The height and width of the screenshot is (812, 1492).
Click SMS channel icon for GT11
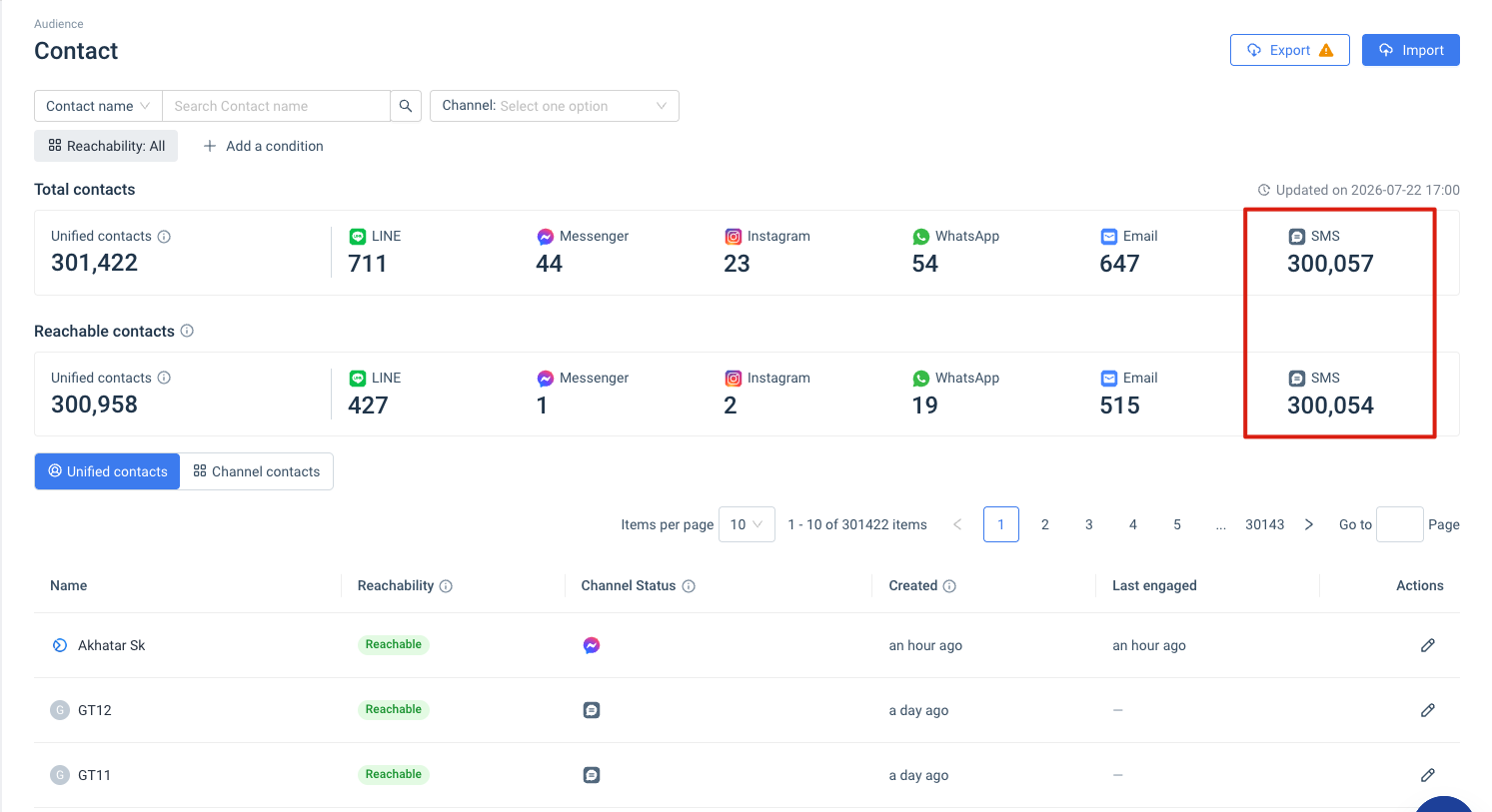tap(592, 775)
